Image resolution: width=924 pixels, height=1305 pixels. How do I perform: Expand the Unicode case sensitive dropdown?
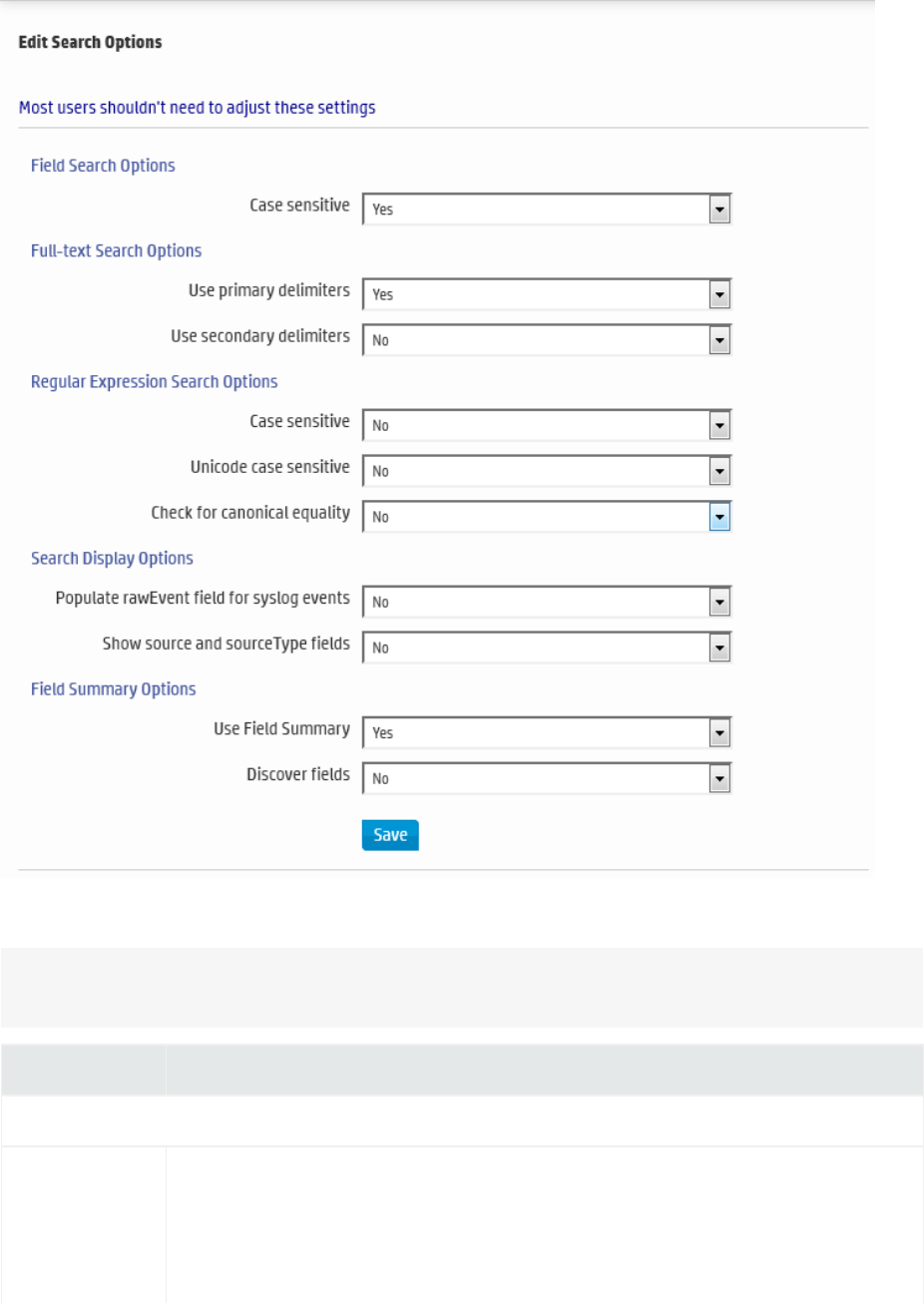(547, 471)
